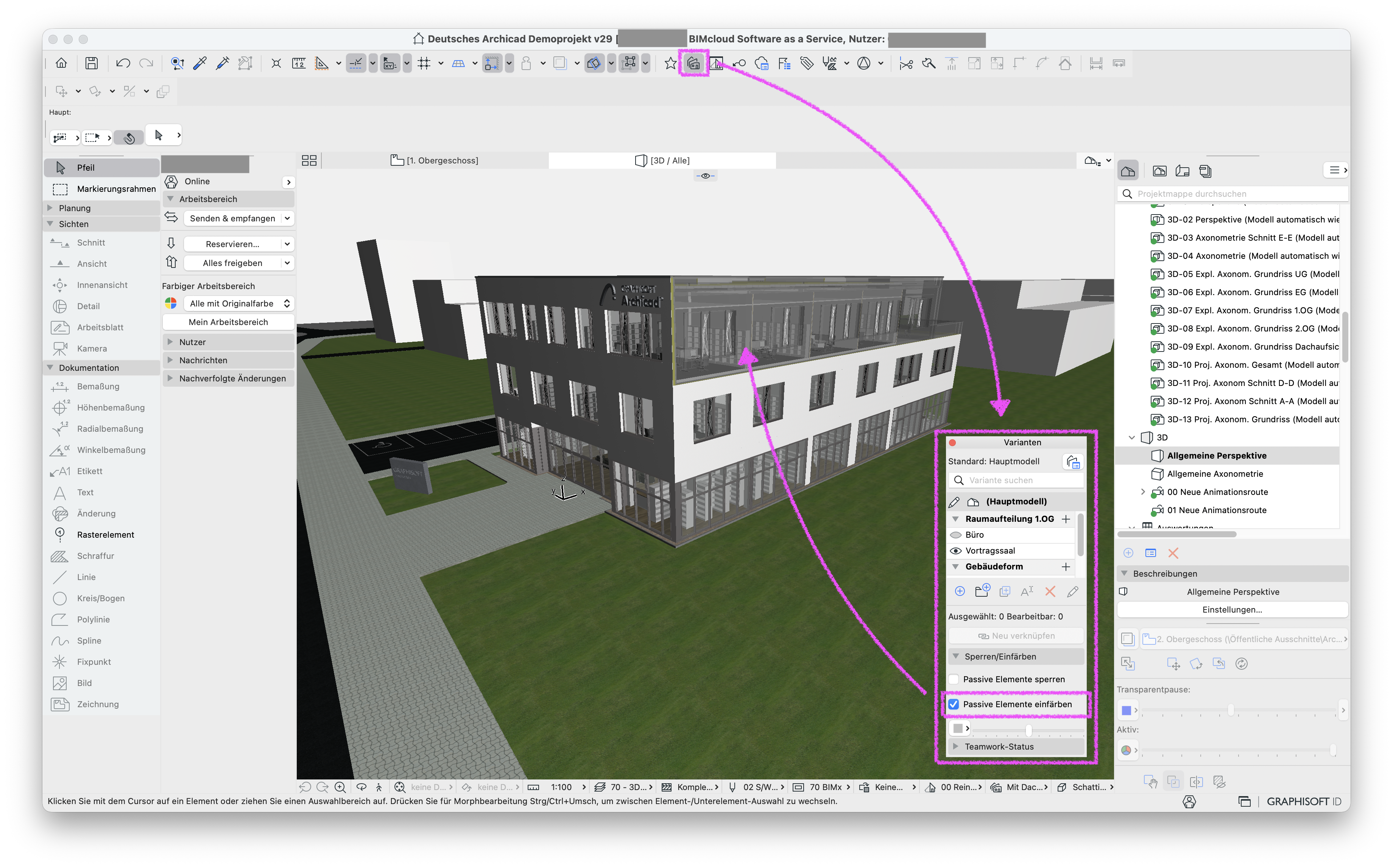Uncheck Passive Elemente einfärben

[954, 705]
